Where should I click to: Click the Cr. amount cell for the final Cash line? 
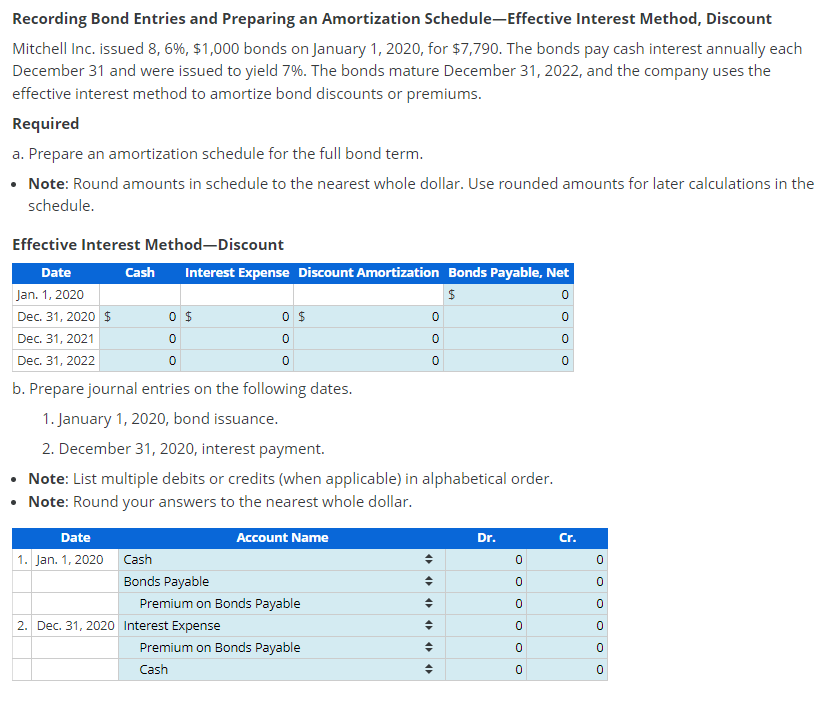click(x=567, y=669)
